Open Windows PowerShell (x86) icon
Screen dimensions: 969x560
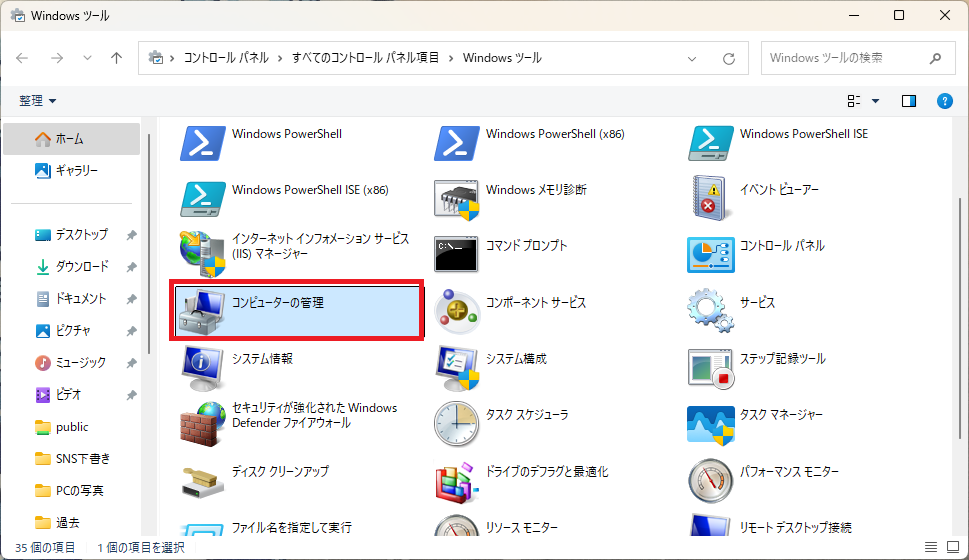click(x=457, y=143)
